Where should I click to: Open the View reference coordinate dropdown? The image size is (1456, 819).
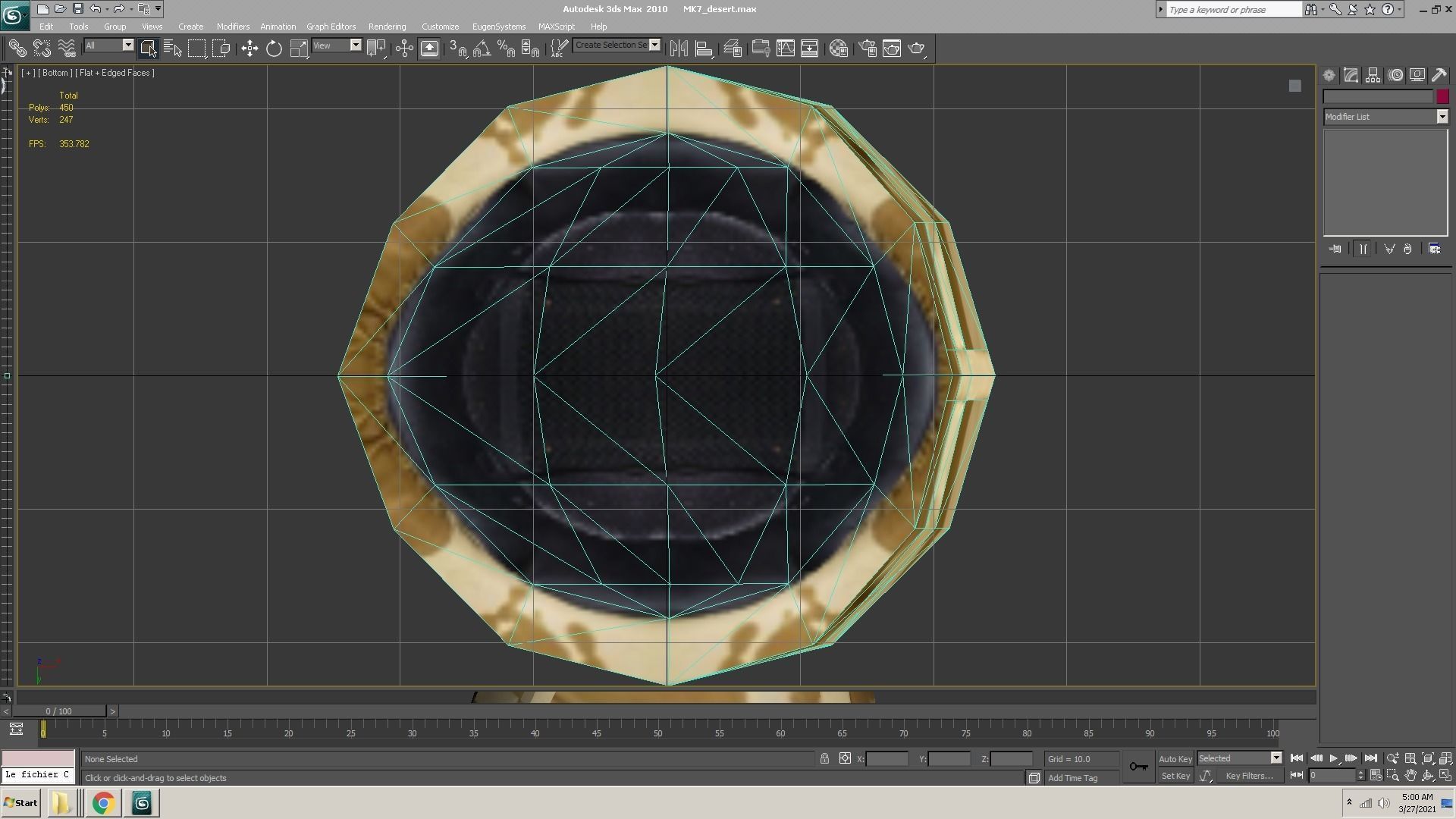point(355,45)
